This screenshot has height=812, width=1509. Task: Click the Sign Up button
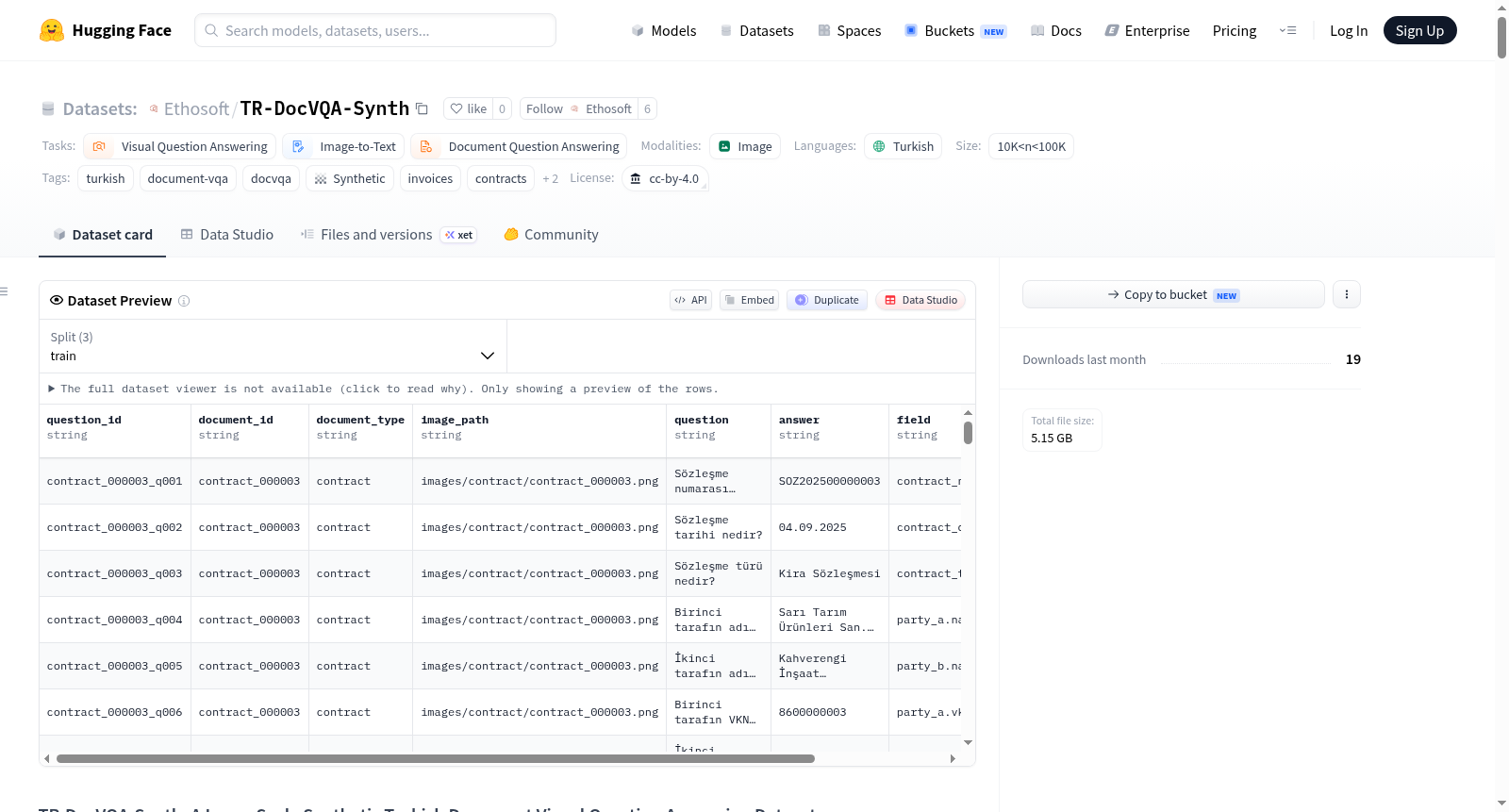tap(1419, 30)
